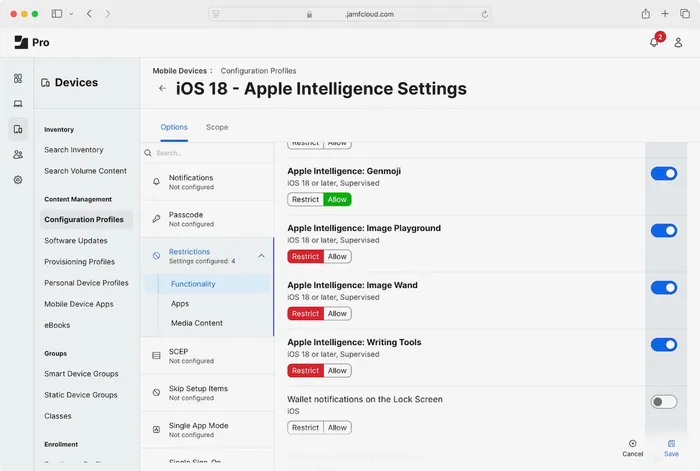
Task: Go forward in Safari browser history
Action: [108, 14]
